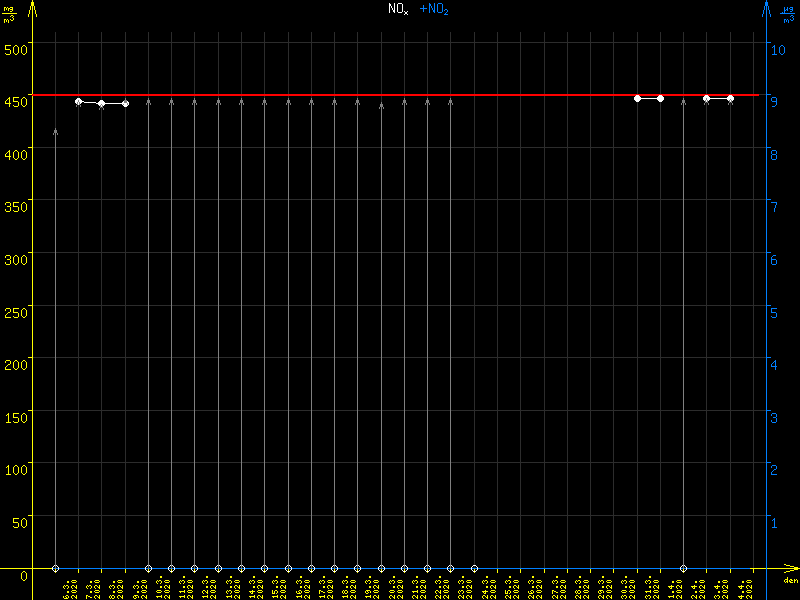
Task: Click the white data point at 31.3.2020
Action: 637,98
